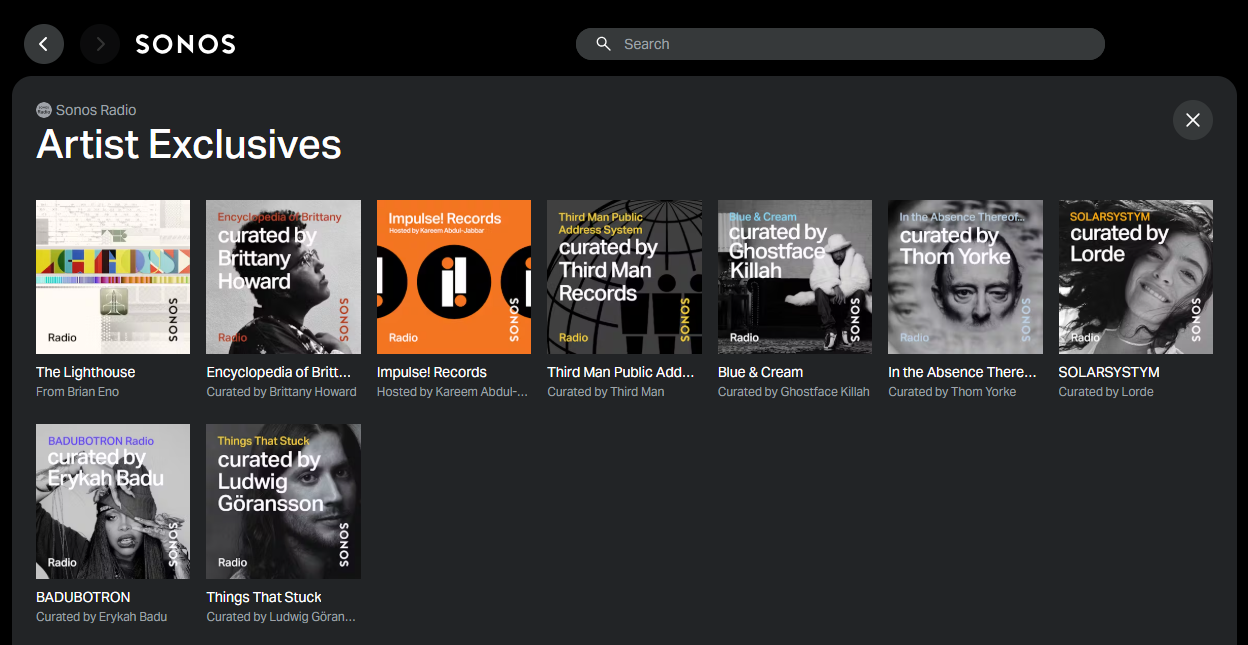Viewport: 1248px width, 645px height.
Task: Click Curated by Thom Yorke subtitle
Action: 952,392
